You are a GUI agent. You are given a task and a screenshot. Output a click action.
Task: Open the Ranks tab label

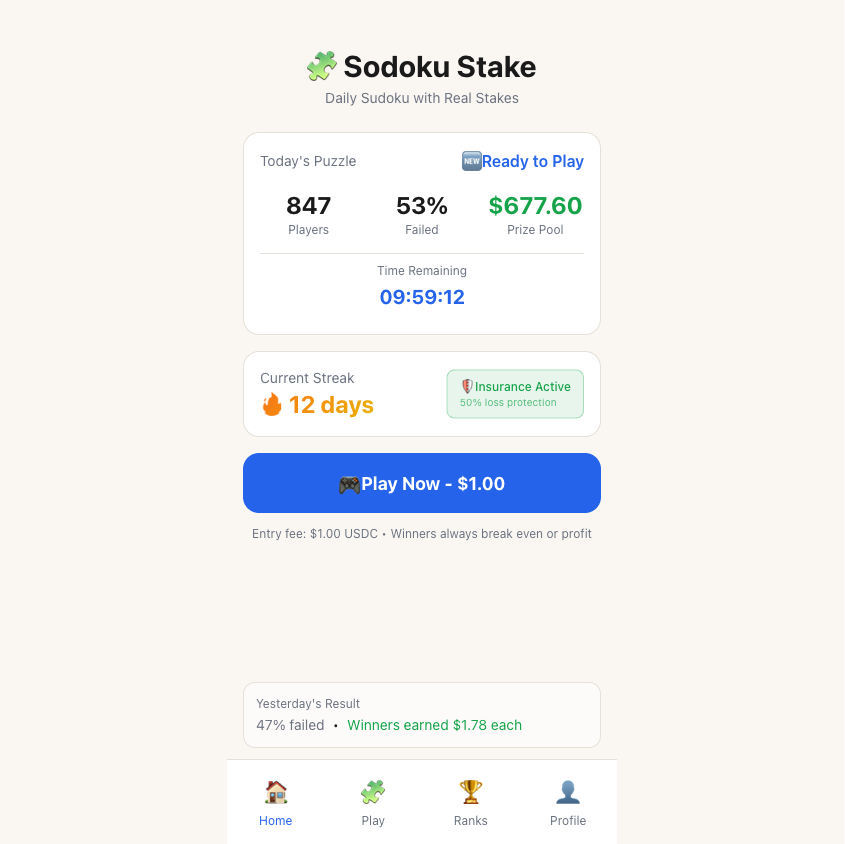(470, 821)
